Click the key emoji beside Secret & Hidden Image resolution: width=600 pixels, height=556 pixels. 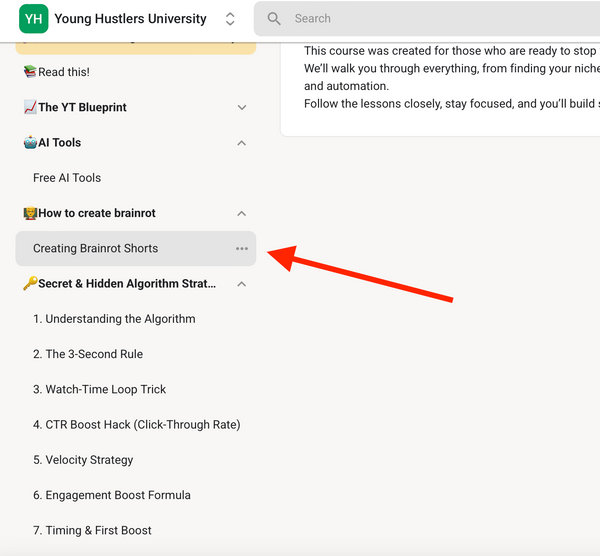coord(29,284)
